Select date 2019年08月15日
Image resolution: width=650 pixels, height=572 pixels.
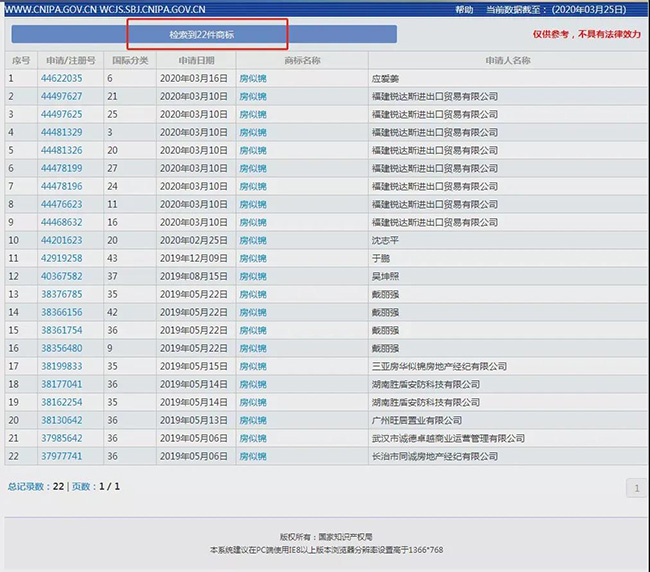(194, 276)
